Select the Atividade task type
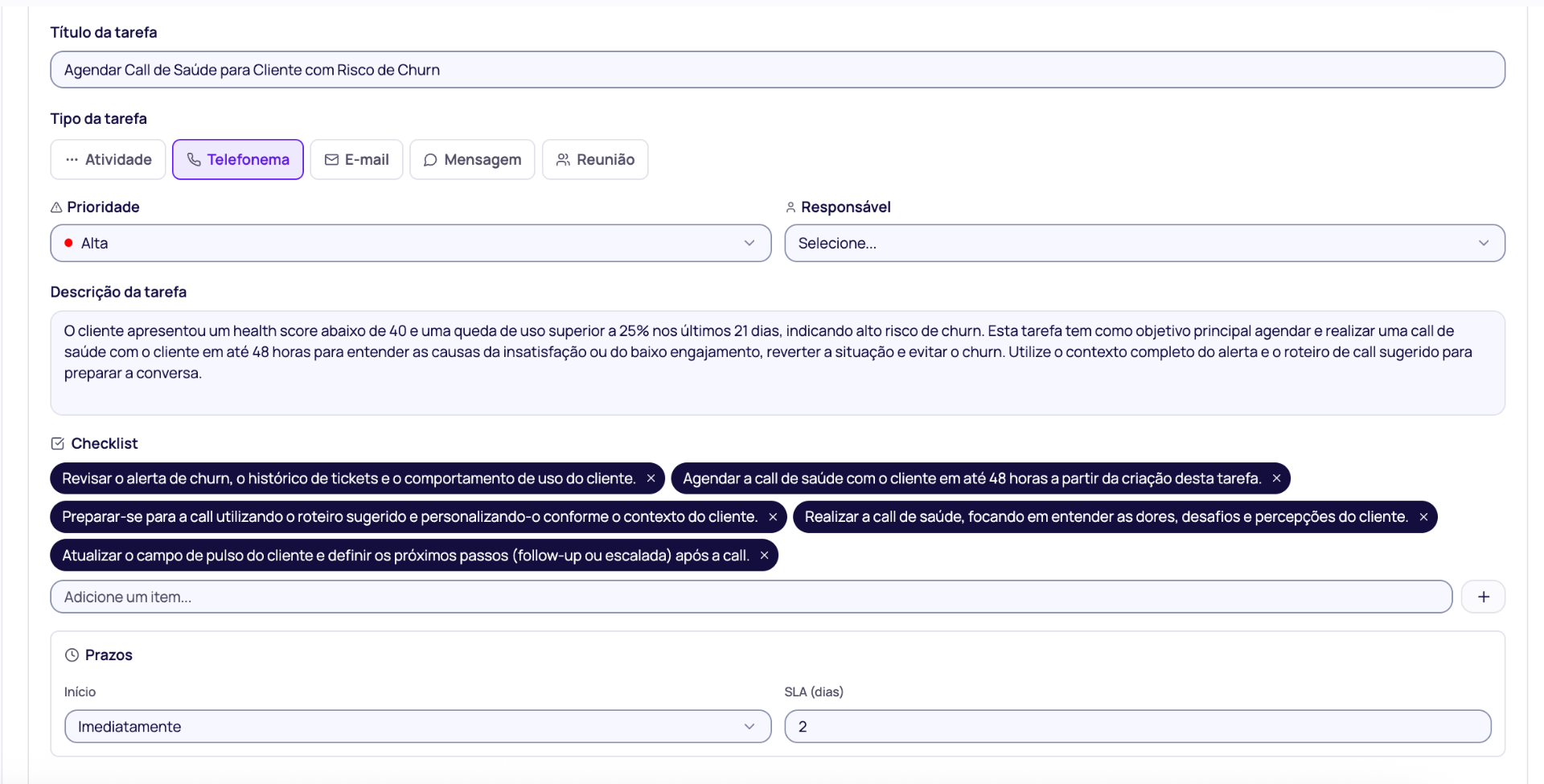 tap(108, 159)
